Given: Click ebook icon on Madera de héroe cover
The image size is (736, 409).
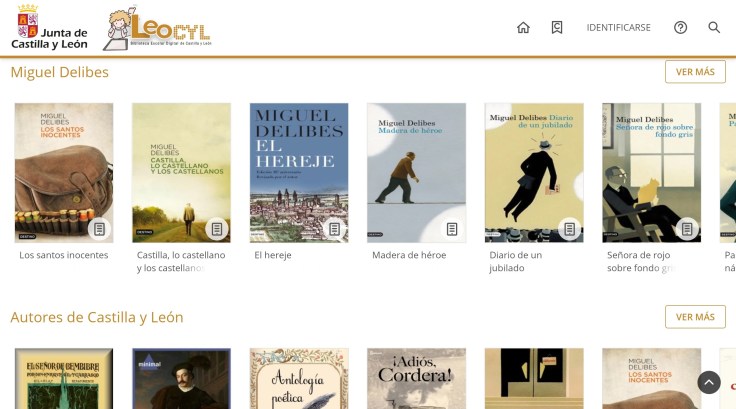Looking at the screenshot, I should tap(452, 229).
